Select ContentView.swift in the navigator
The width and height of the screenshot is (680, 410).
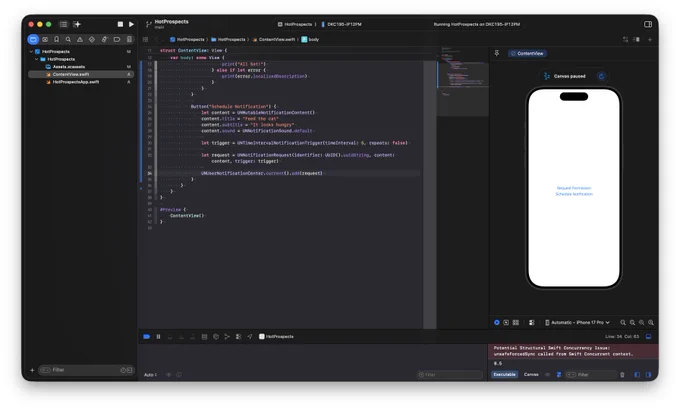81,74
